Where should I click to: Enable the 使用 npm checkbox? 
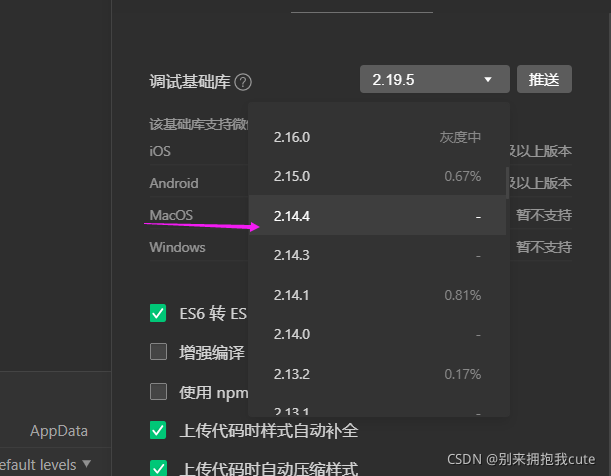click(158, 391)
